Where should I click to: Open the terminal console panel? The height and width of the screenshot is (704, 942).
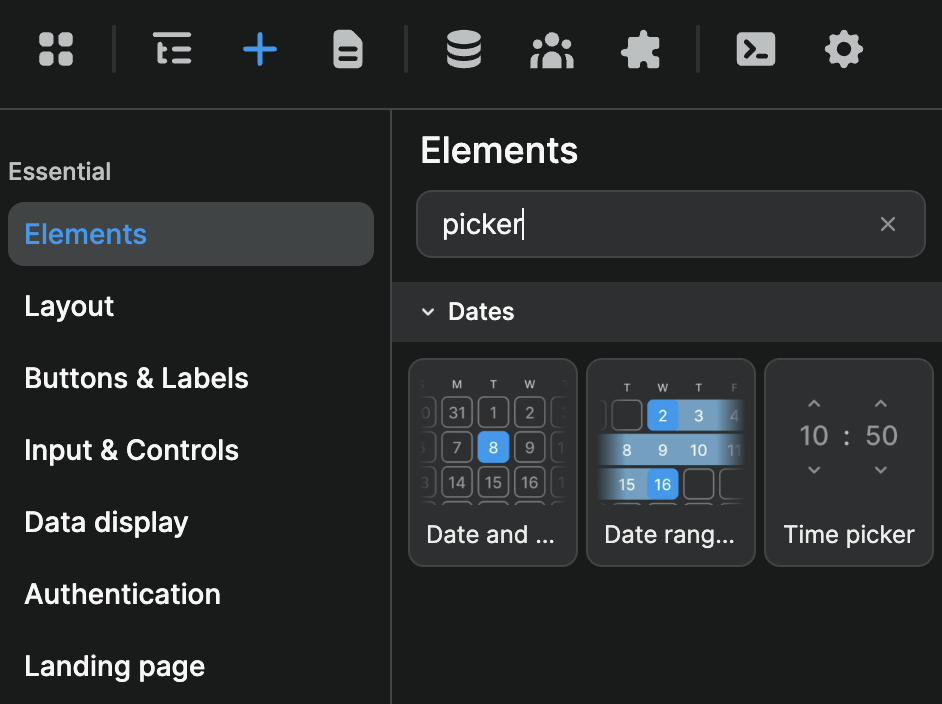(x=755, y=49)
